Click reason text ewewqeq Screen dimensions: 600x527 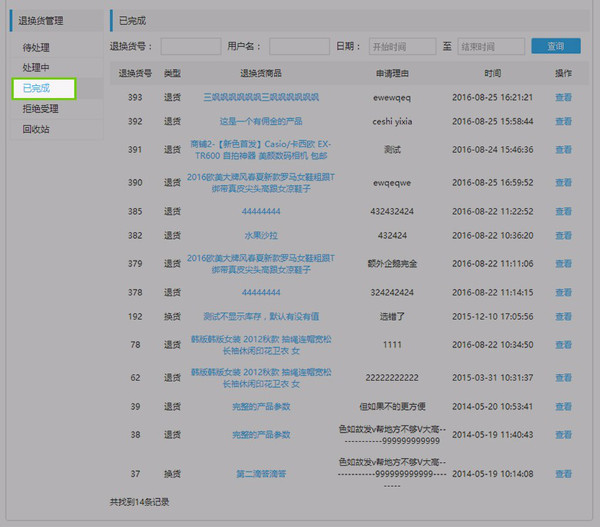[x=392, y=98]
